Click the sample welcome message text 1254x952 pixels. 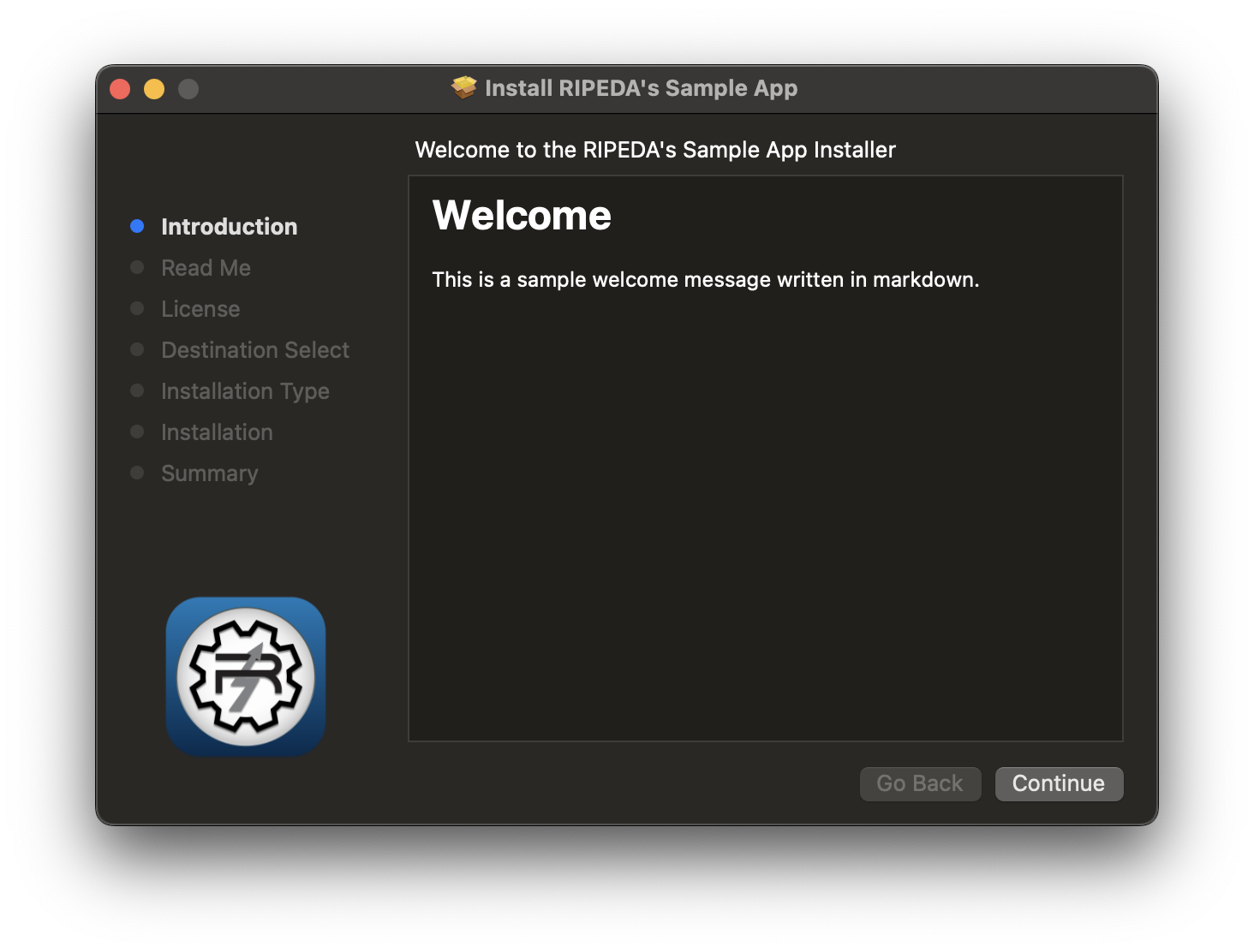click(707, 279)
